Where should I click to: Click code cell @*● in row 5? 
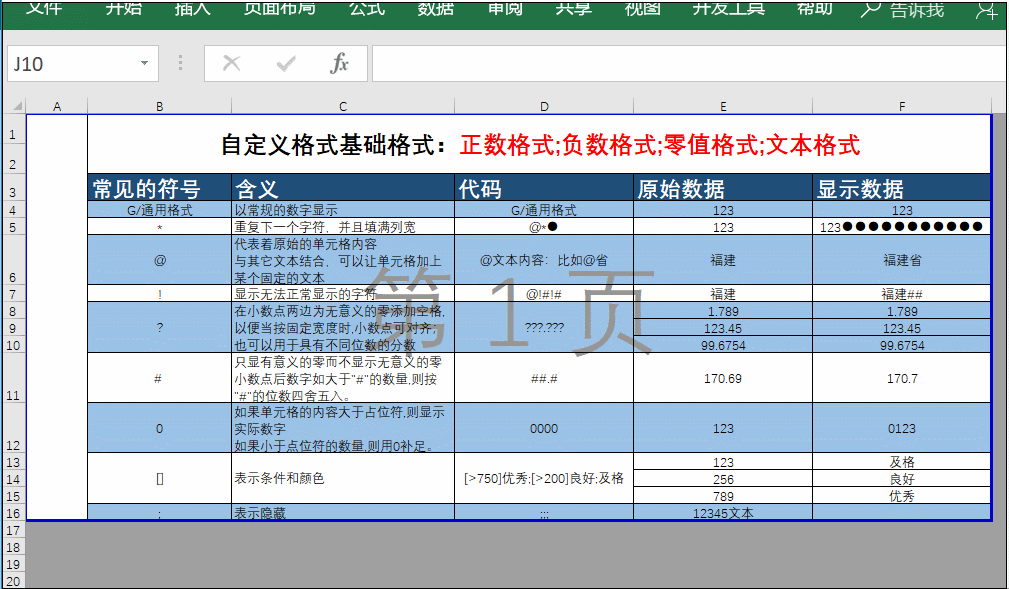click(x=544, y=227)
